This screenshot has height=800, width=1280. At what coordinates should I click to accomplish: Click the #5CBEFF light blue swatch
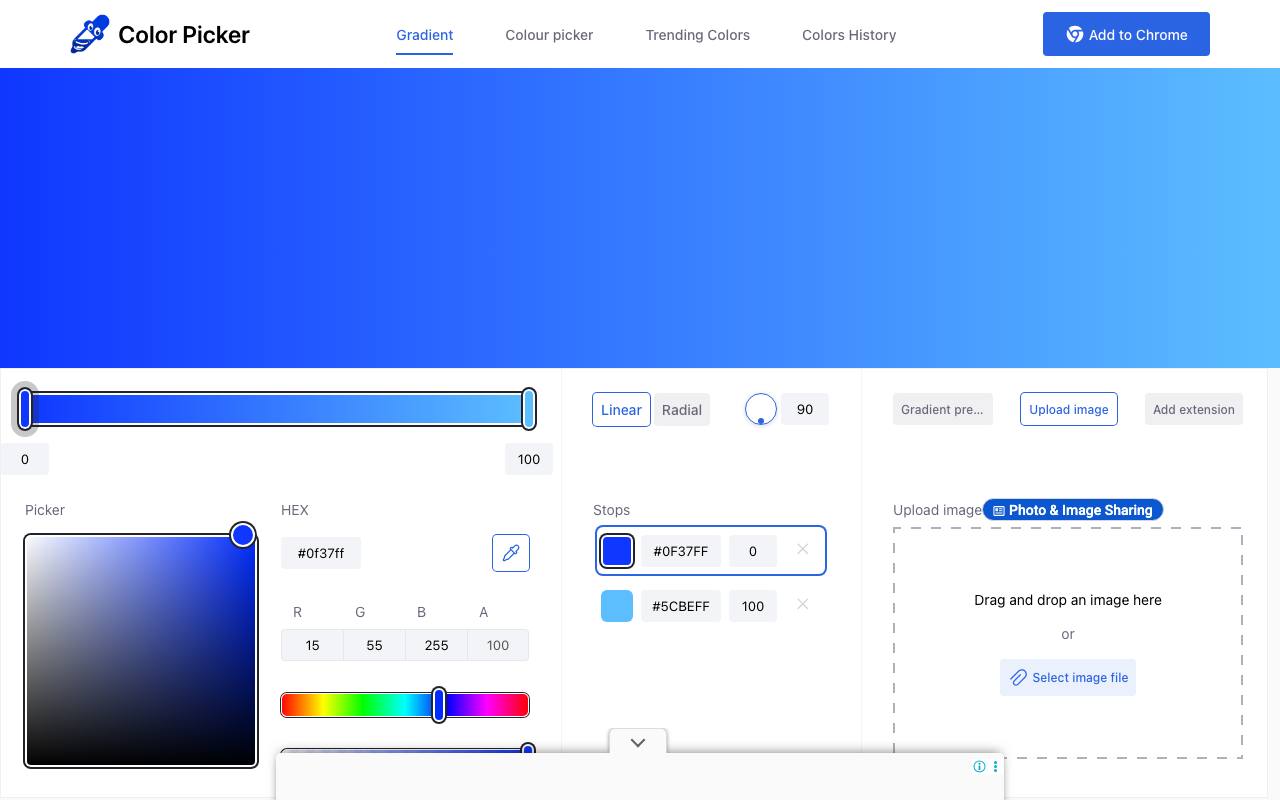coord(617,606)
